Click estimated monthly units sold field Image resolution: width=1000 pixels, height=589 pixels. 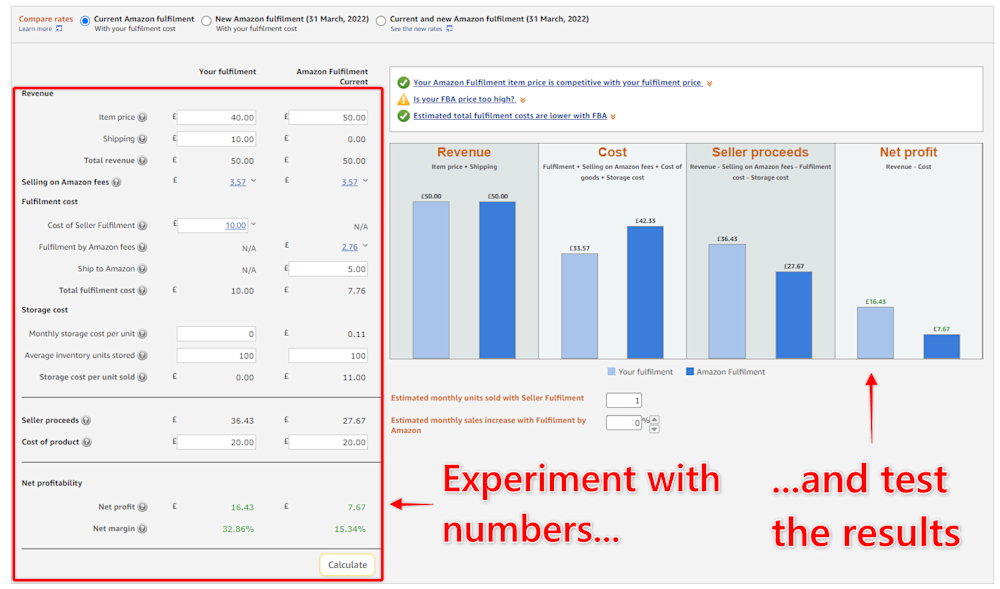point(624,400)
